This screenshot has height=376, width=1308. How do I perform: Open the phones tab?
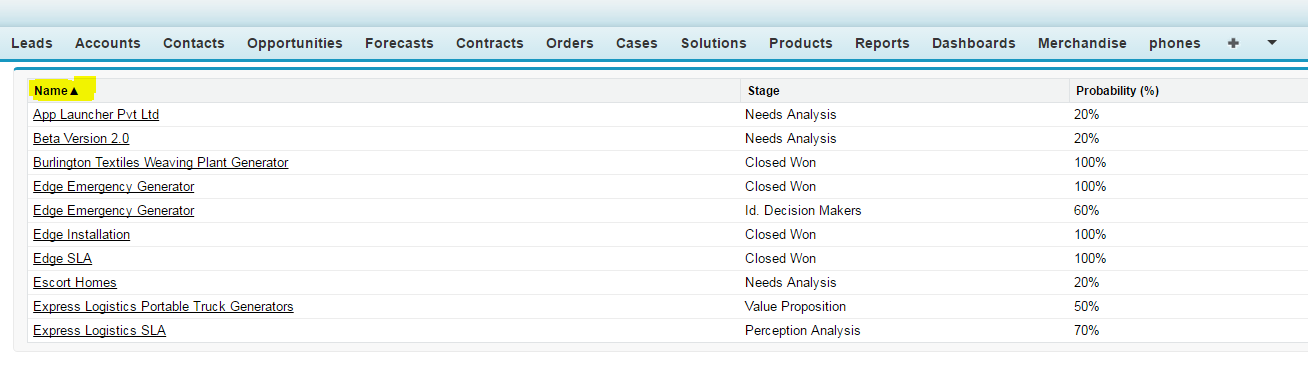point(1175,43)
